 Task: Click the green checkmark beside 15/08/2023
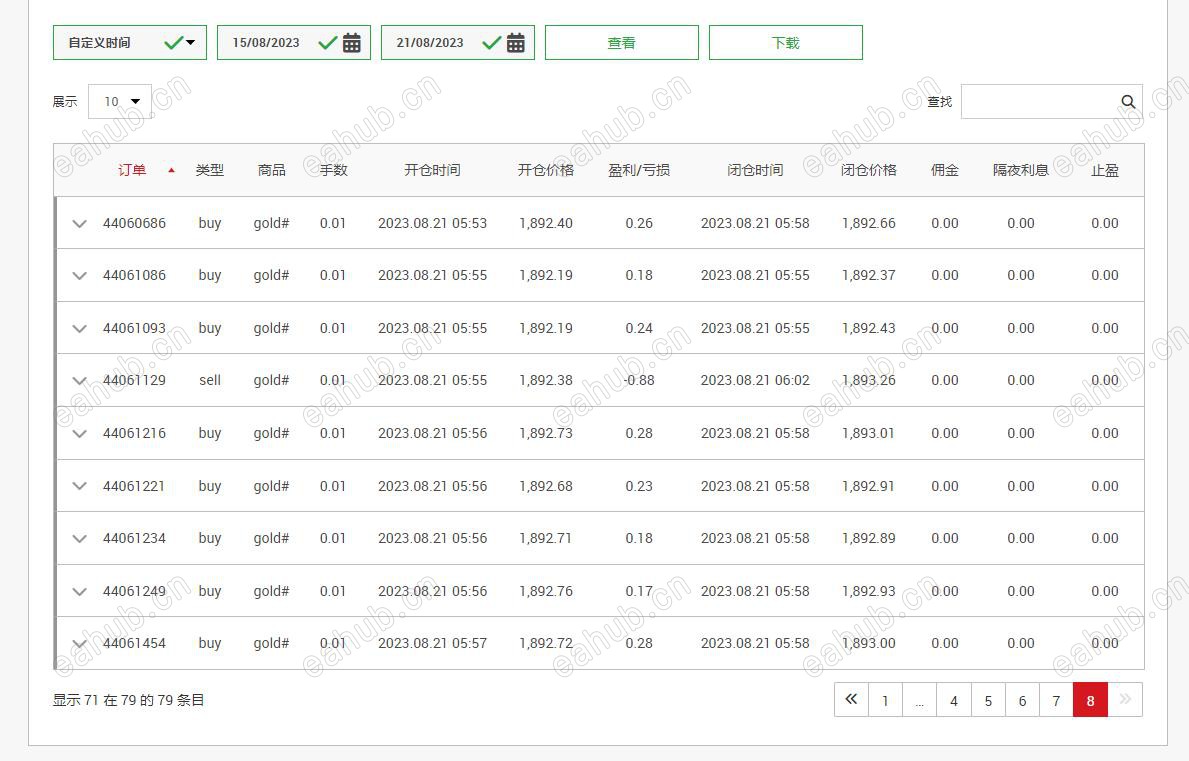point(327,42)
